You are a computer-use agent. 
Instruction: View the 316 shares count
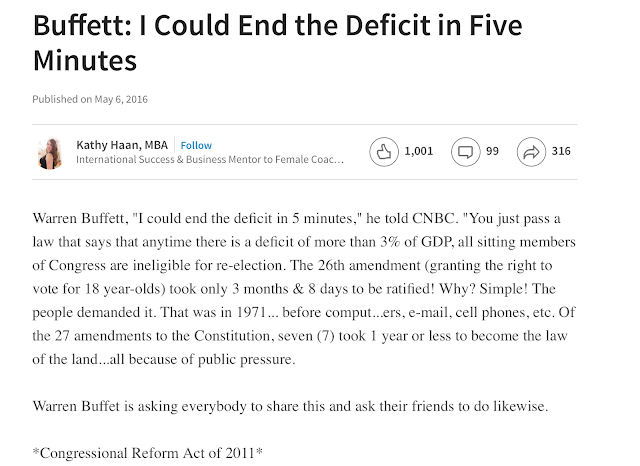click(x=561, y=151)
